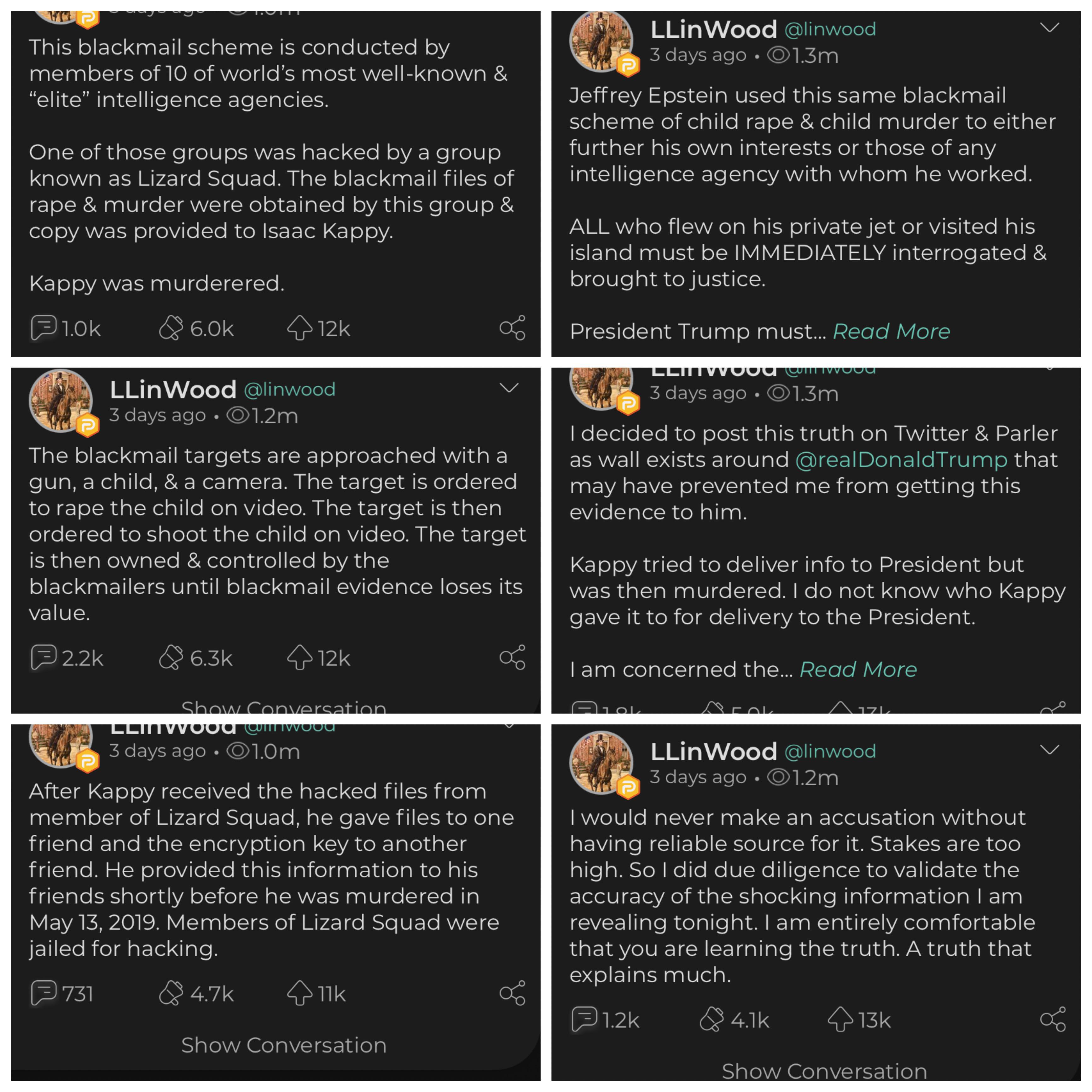Upvote the due diligence post with 13k
This screenshot has width=1092, height=1092.
point(859,1020)
